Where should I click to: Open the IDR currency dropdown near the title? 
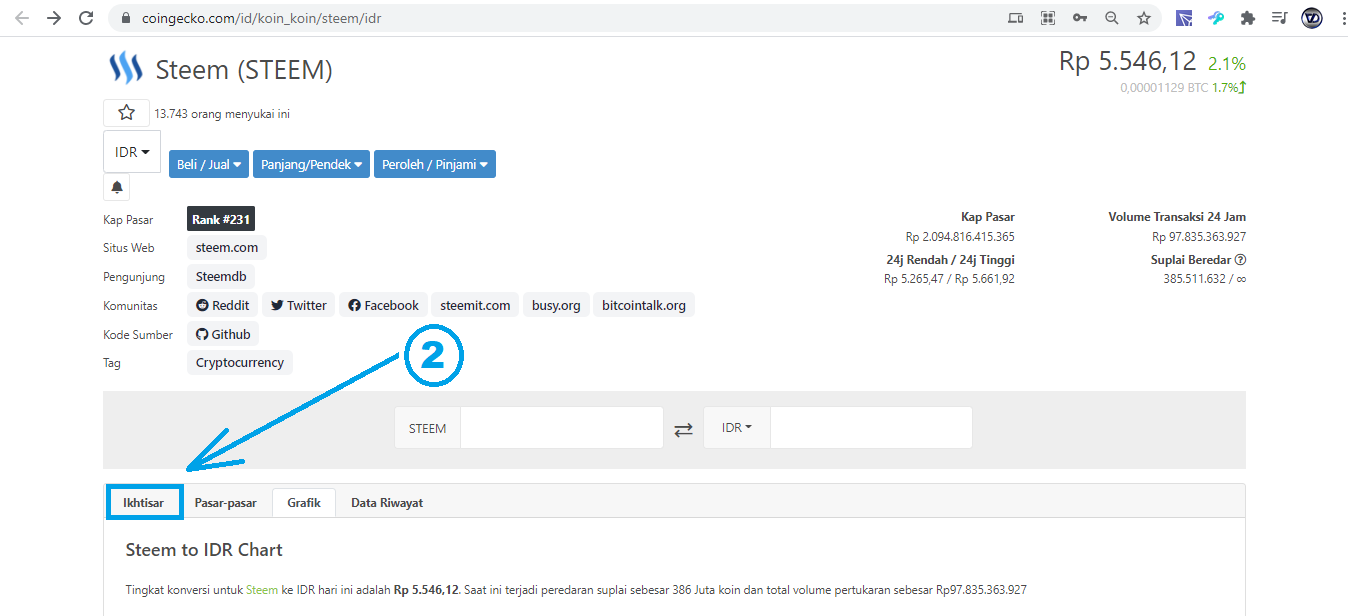[x=132, y=152]
